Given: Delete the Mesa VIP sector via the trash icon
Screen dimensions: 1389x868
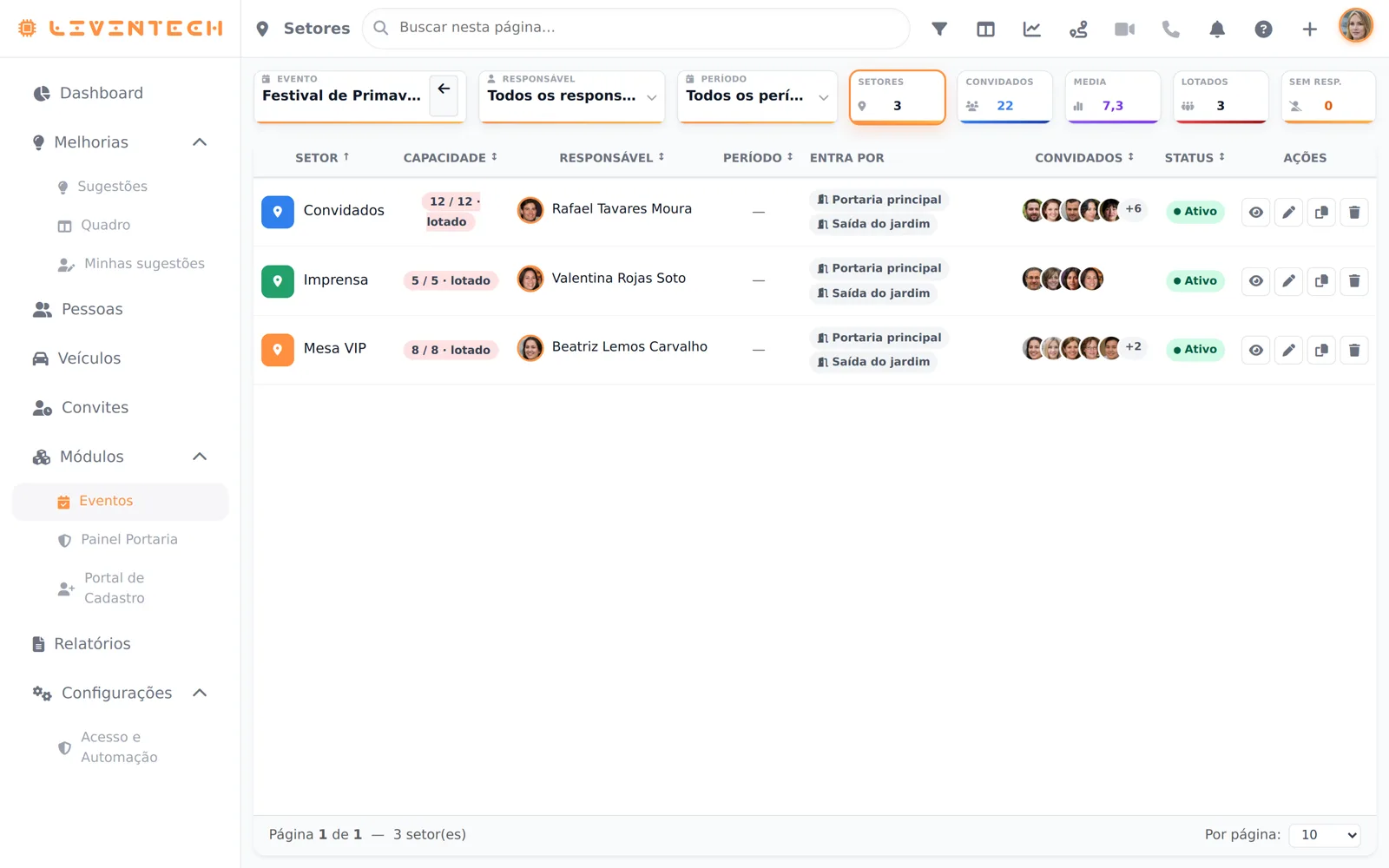Looking at the screenshot, I should [1354, 350].
